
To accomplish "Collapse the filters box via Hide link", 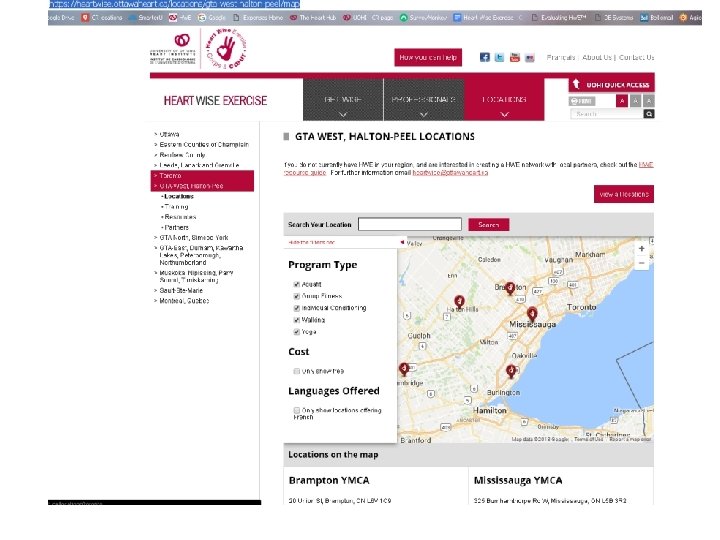I will click(312, 242).
